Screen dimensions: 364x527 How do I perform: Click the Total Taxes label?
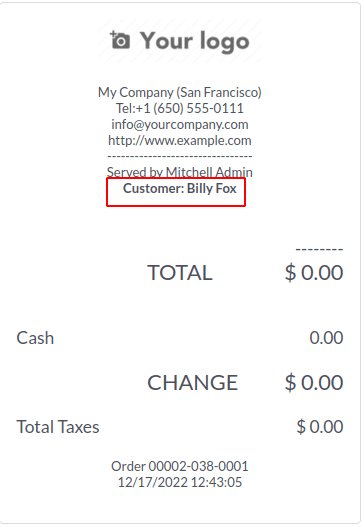58,427
